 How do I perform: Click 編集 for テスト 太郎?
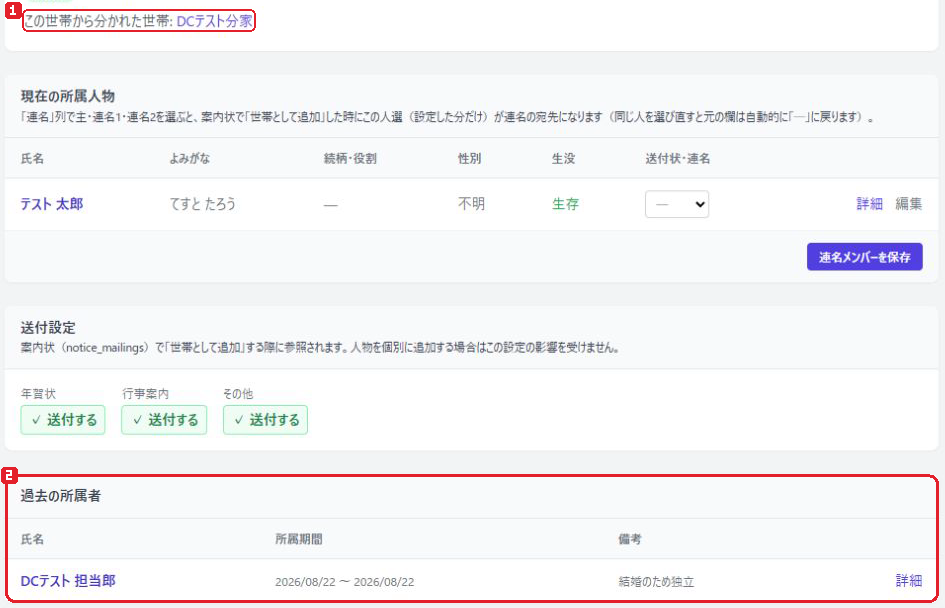909,204
